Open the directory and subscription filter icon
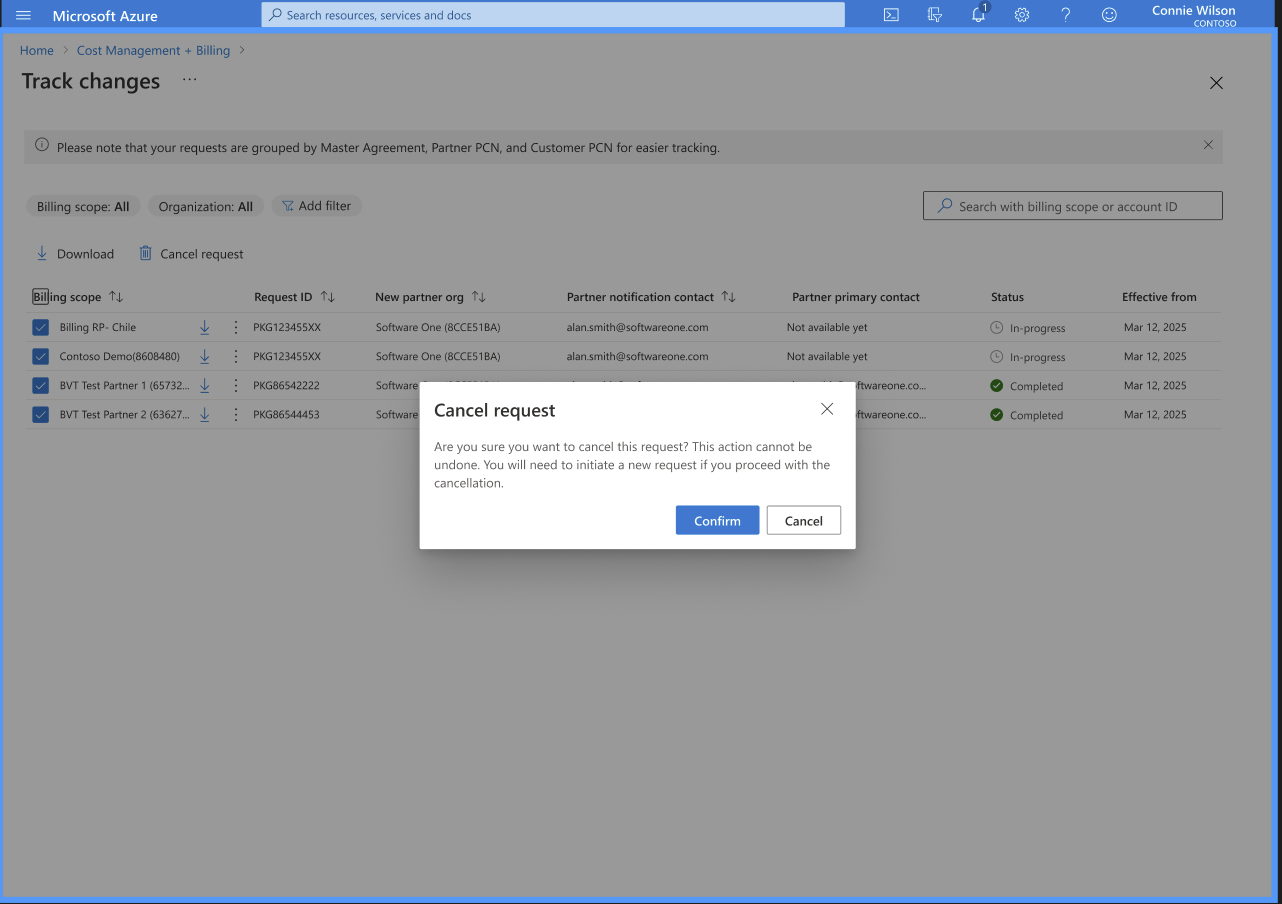 pyautogui.click(x=935, y=15)
